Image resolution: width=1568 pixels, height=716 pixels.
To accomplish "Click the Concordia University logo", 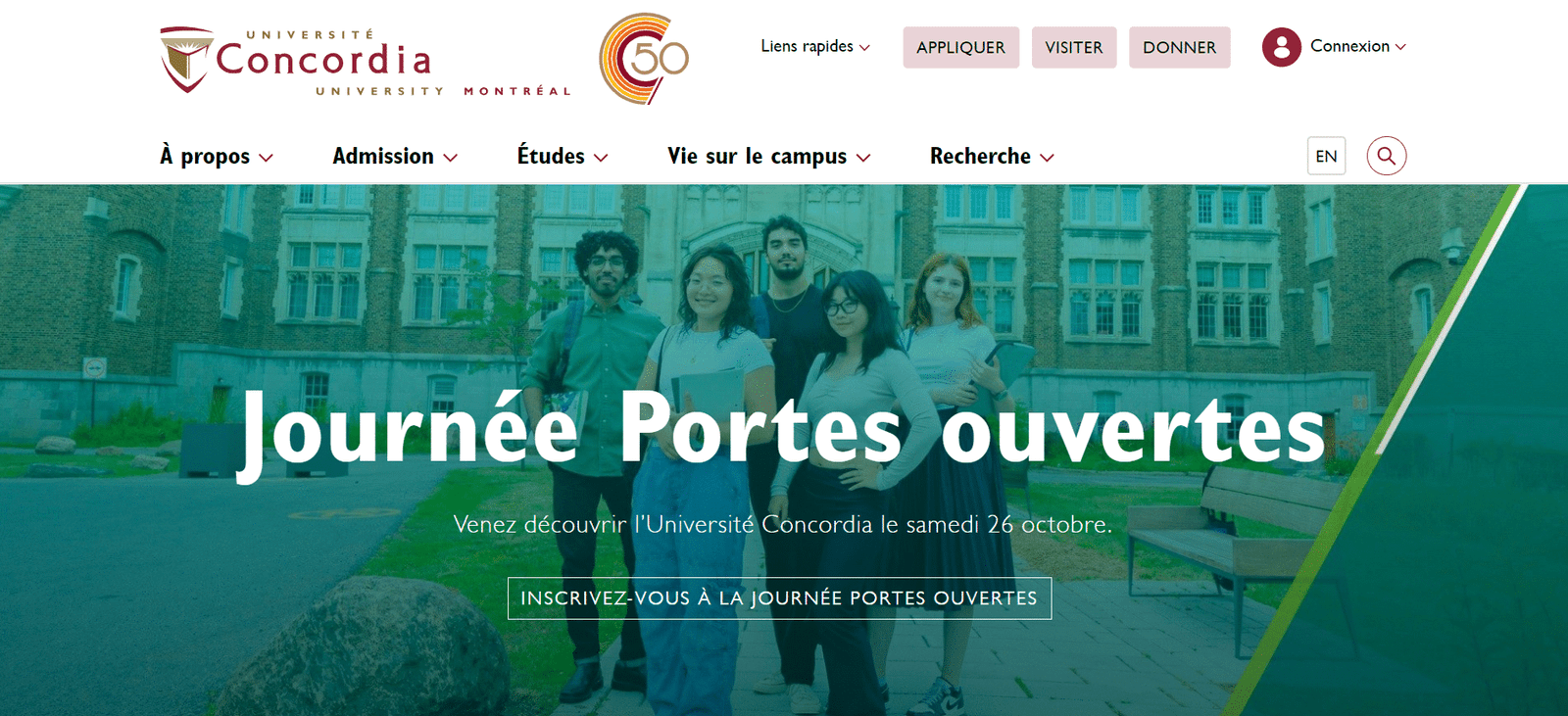I will click(365, 61).
